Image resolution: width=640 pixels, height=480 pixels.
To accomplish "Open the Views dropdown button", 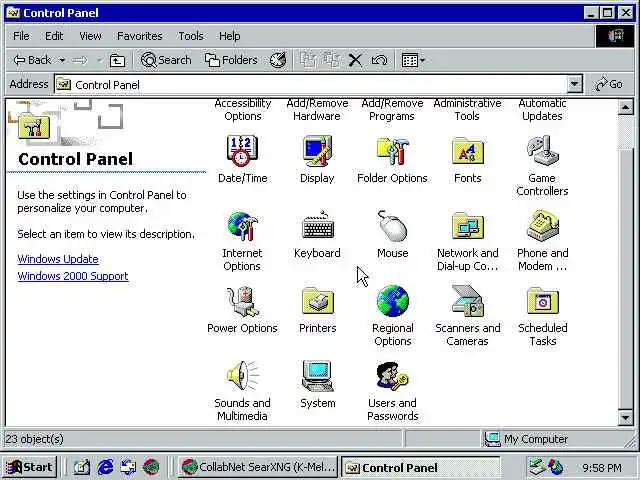I will [x=413, y=60].
